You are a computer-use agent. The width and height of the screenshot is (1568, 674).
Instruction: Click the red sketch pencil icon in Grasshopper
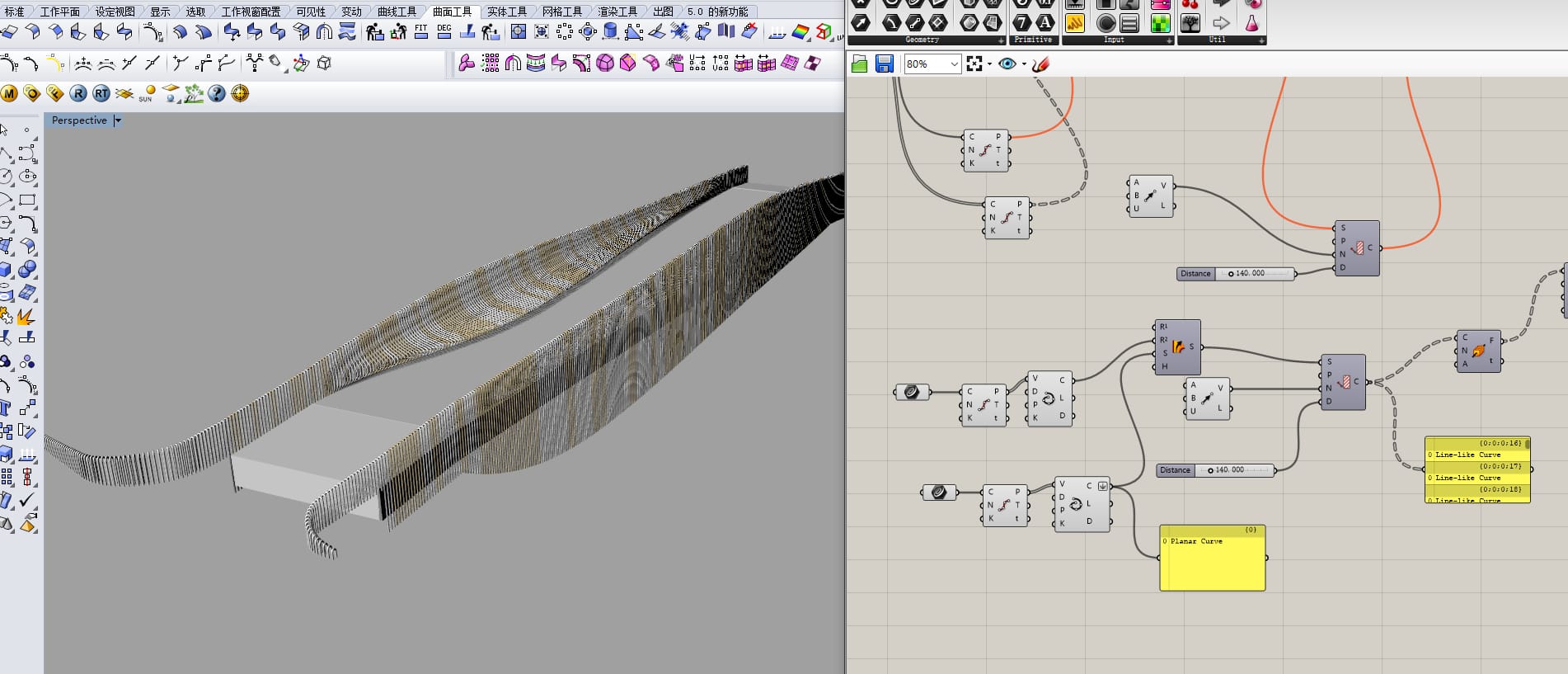[1041, 64]
